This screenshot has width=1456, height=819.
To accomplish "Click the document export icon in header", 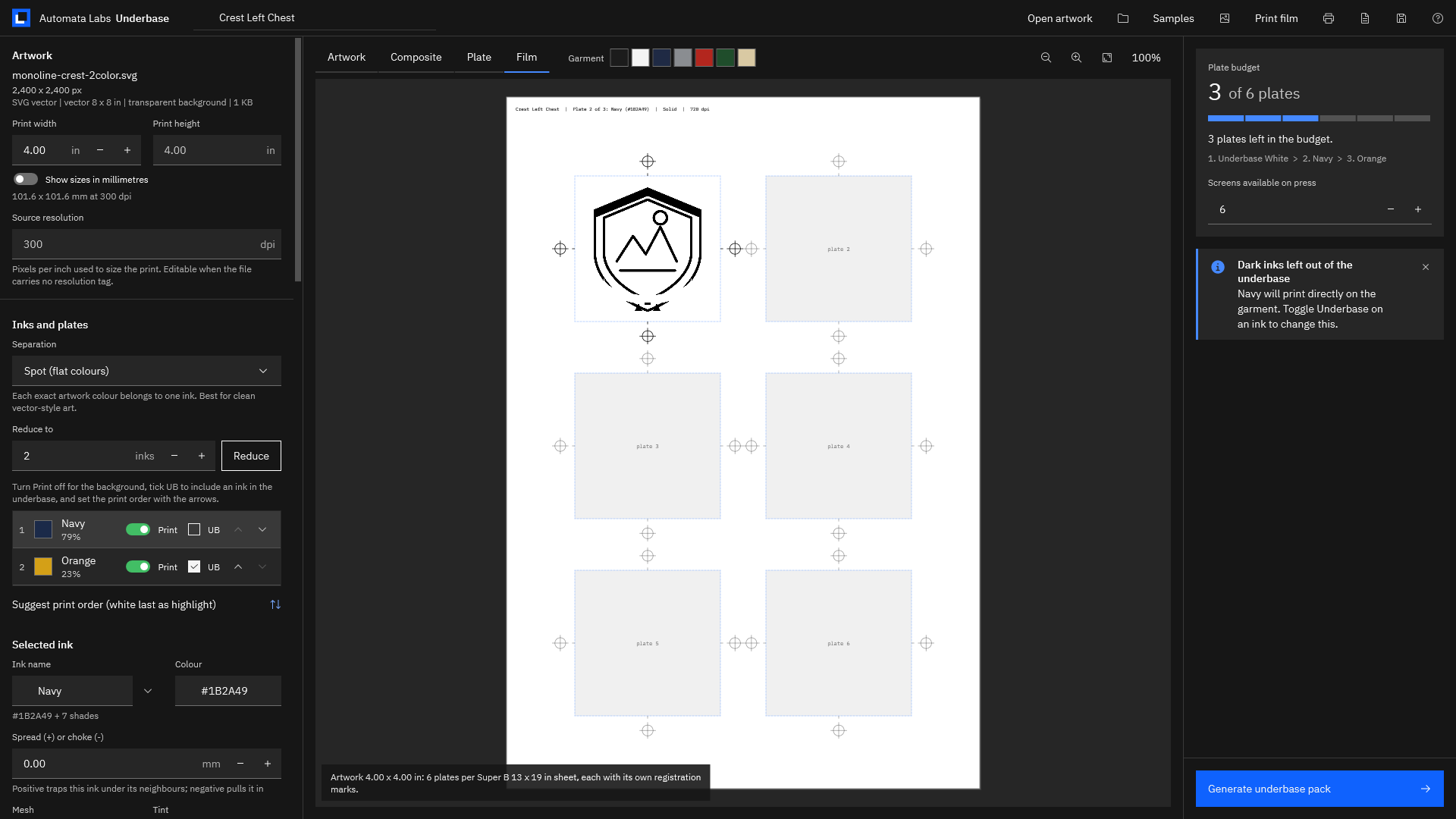I will [1365, 18].
